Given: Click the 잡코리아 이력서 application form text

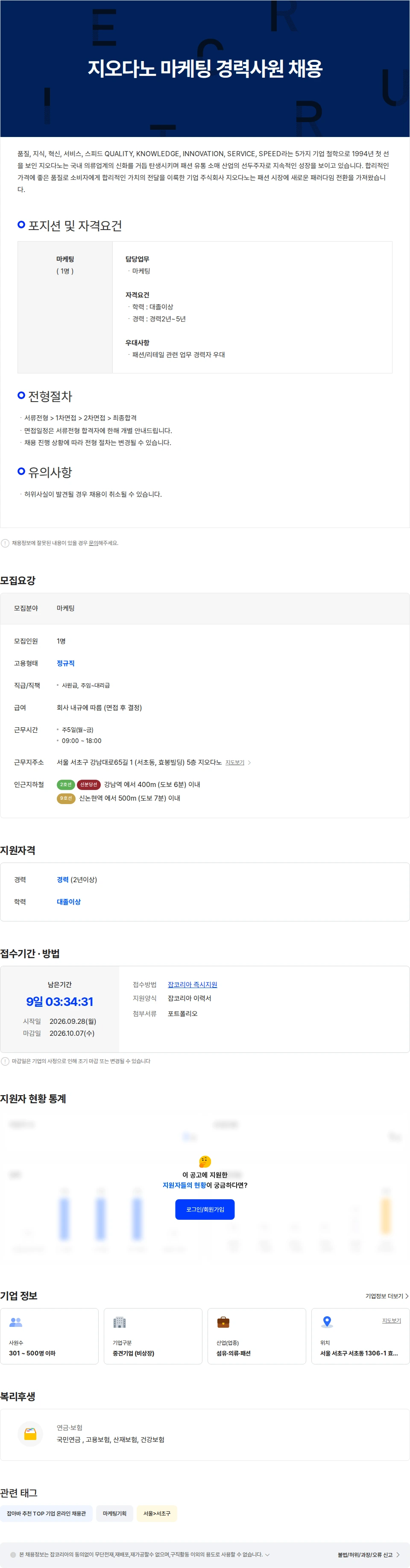Looking at the screenshot, I should (190, 998).
